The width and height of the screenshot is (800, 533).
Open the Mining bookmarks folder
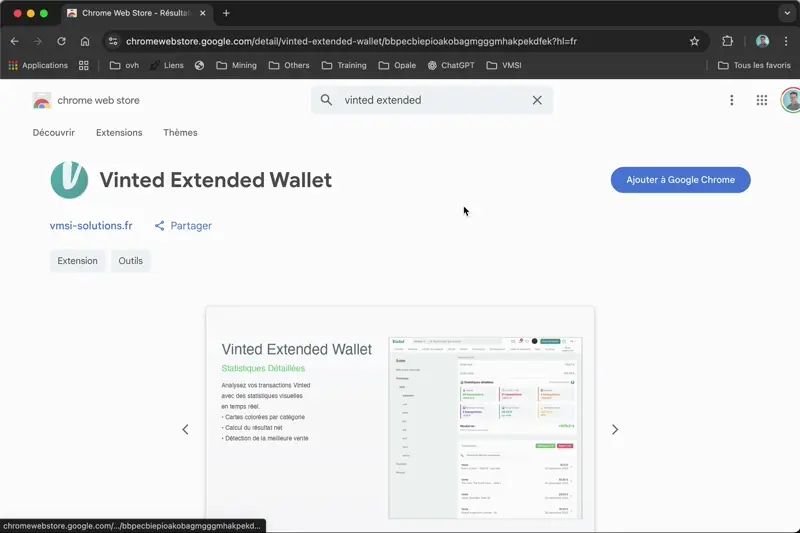tap(237, 65)
